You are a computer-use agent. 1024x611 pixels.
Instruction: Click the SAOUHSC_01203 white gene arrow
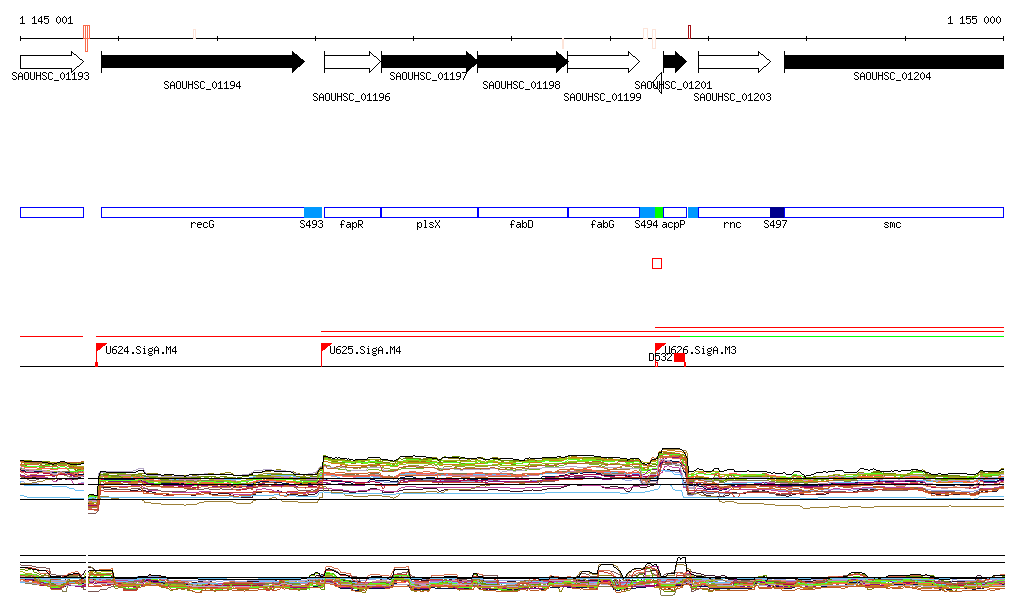pyautogui.click(x=733, y=62)
